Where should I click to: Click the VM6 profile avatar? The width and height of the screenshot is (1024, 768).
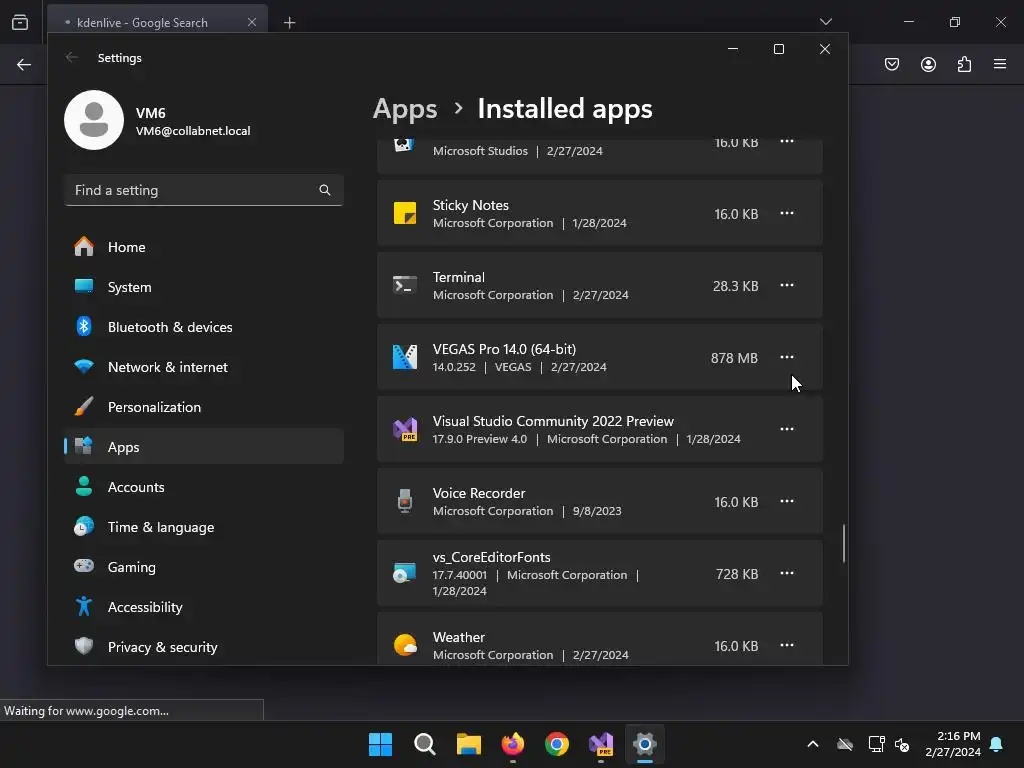point(94,120)
